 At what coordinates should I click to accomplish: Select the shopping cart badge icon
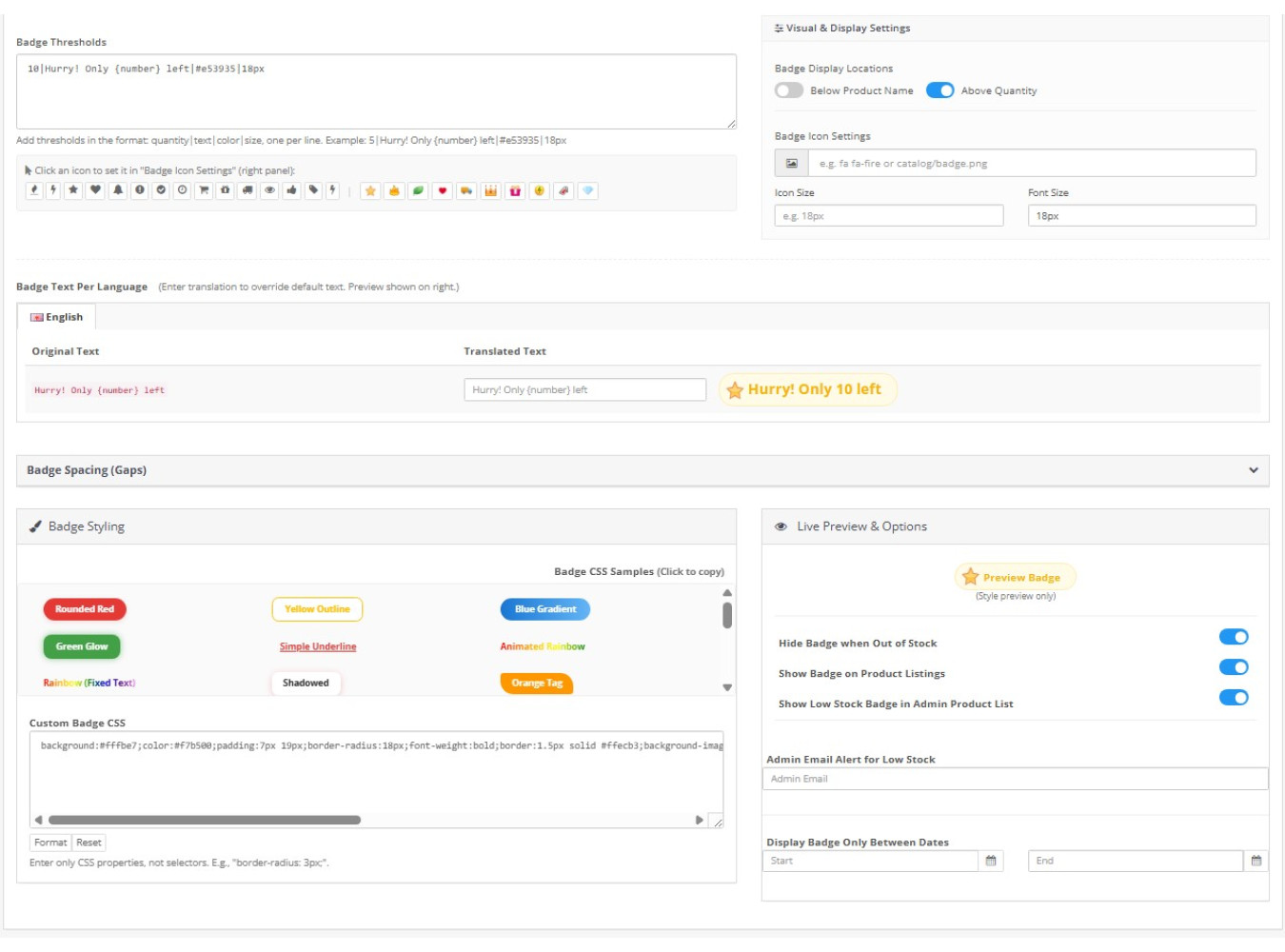coord(204,190)
